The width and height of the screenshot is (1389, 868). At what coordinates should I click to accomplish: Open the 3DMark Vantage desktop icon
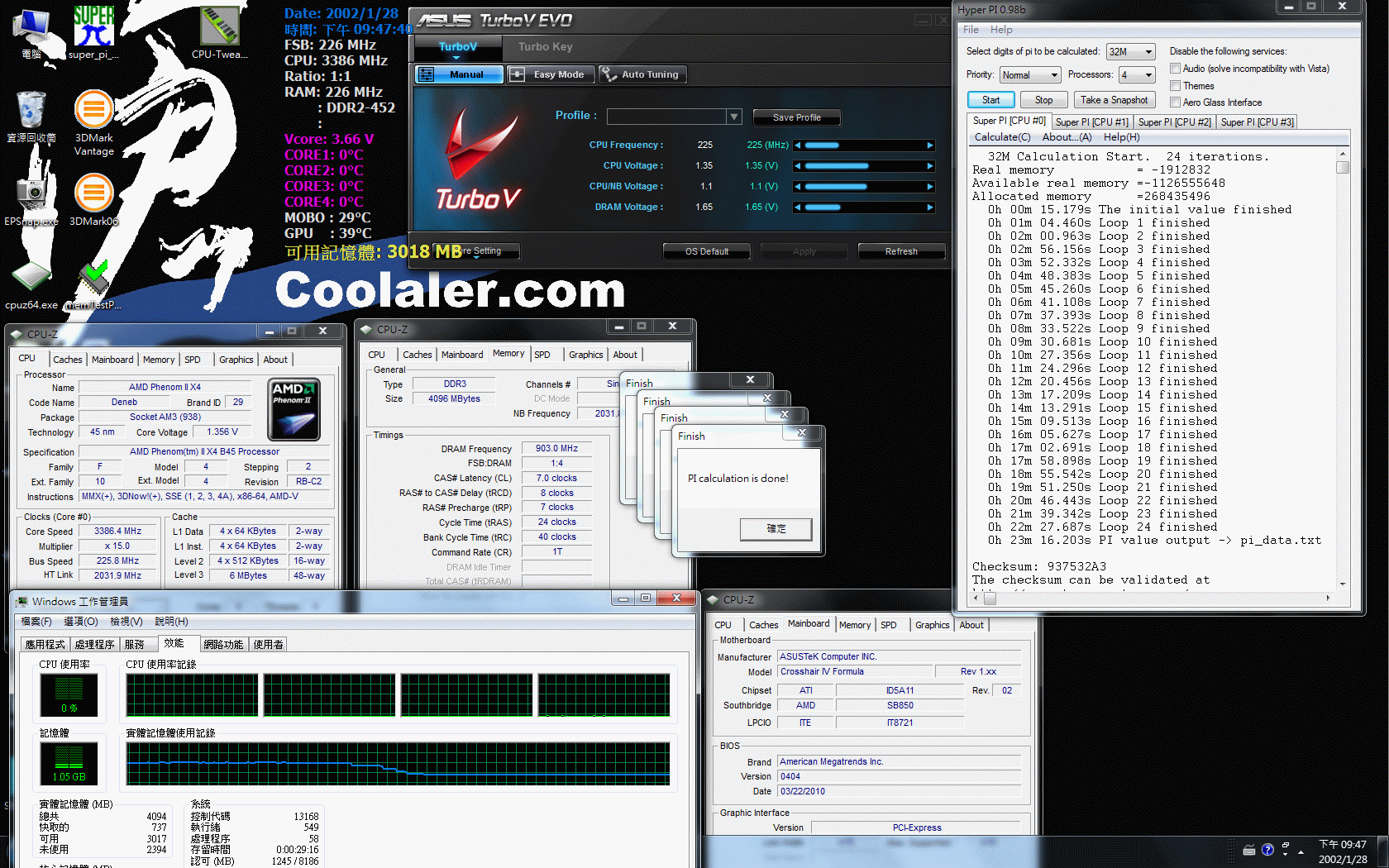93,111
